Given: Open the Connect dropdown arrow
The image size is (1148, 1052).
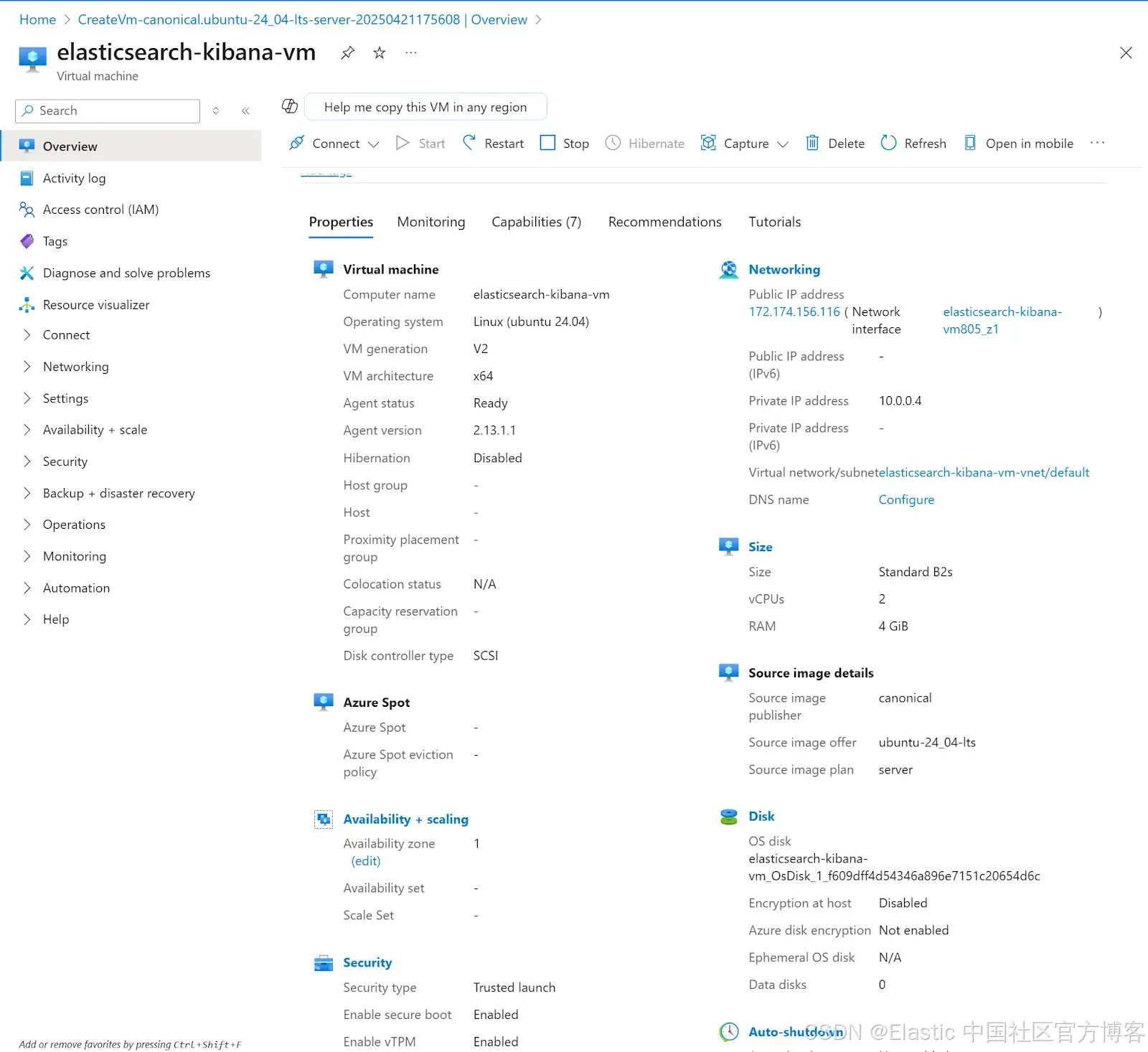Looking at the screenshot, I should pyautogui.click(x=373, y=144).
